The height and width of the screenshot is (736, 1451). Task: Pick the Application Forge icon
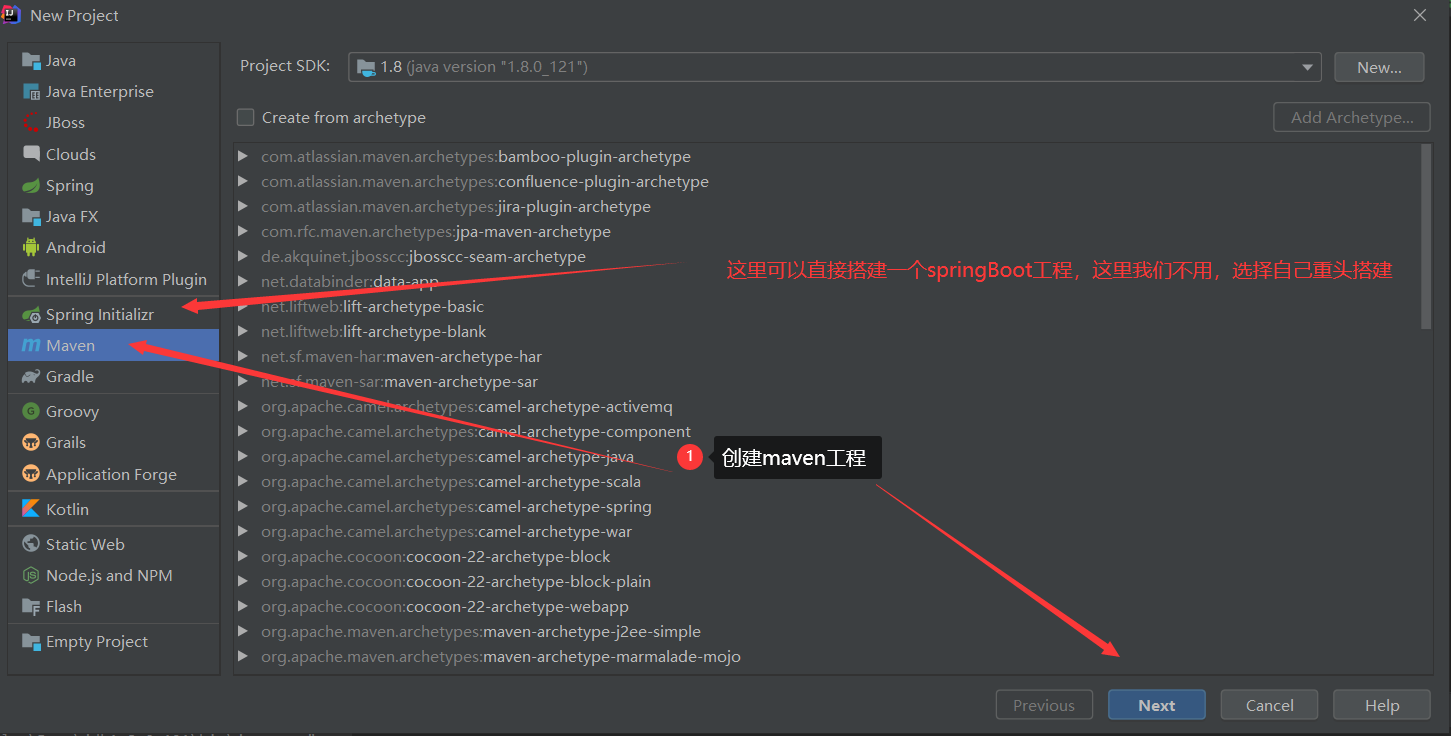click(x=31, y=475)
